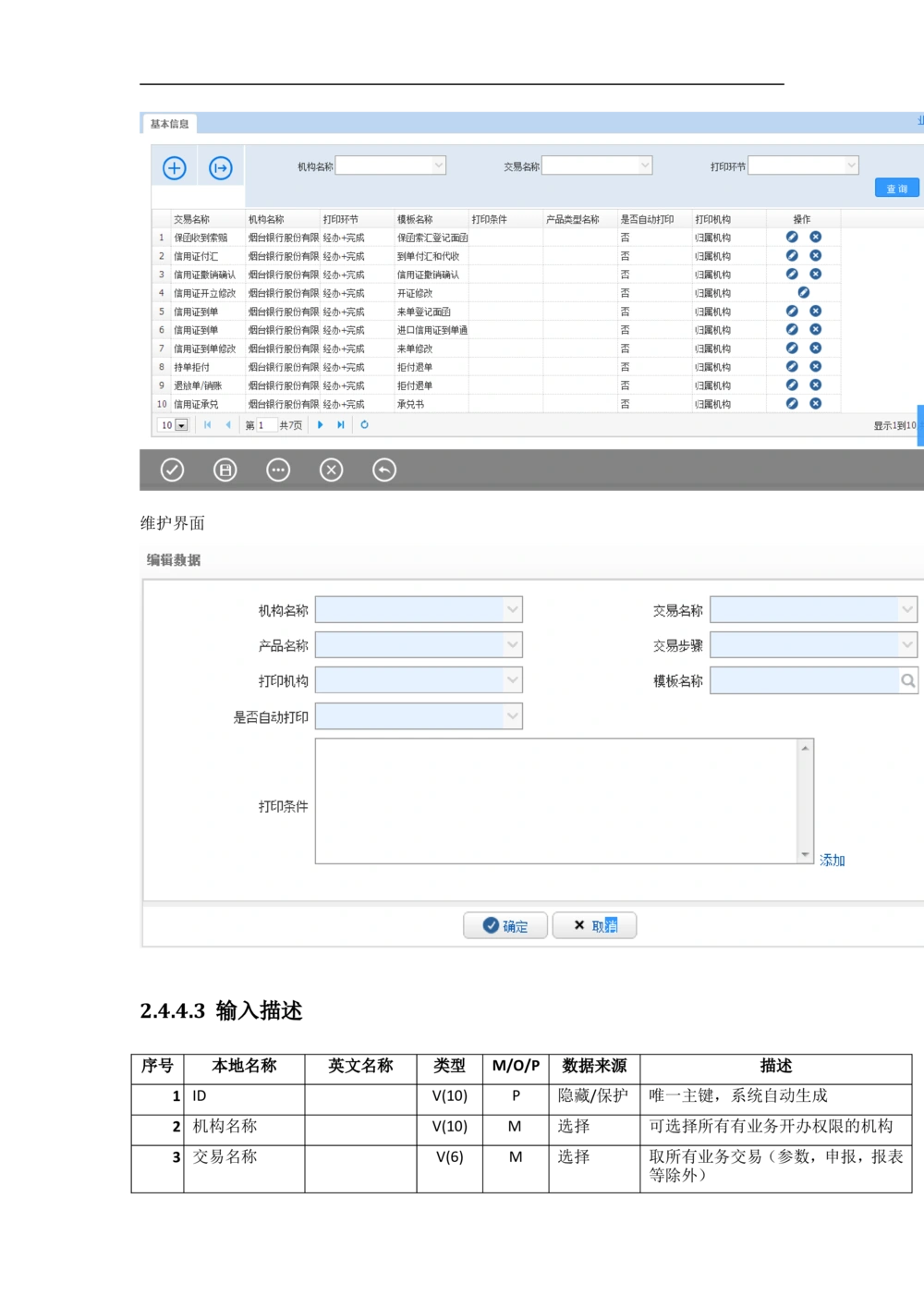Click the circled X icon in bottom toolbar
Image resolution: width=924 pixels, height=1308 pixels.
tap(331, 471)
